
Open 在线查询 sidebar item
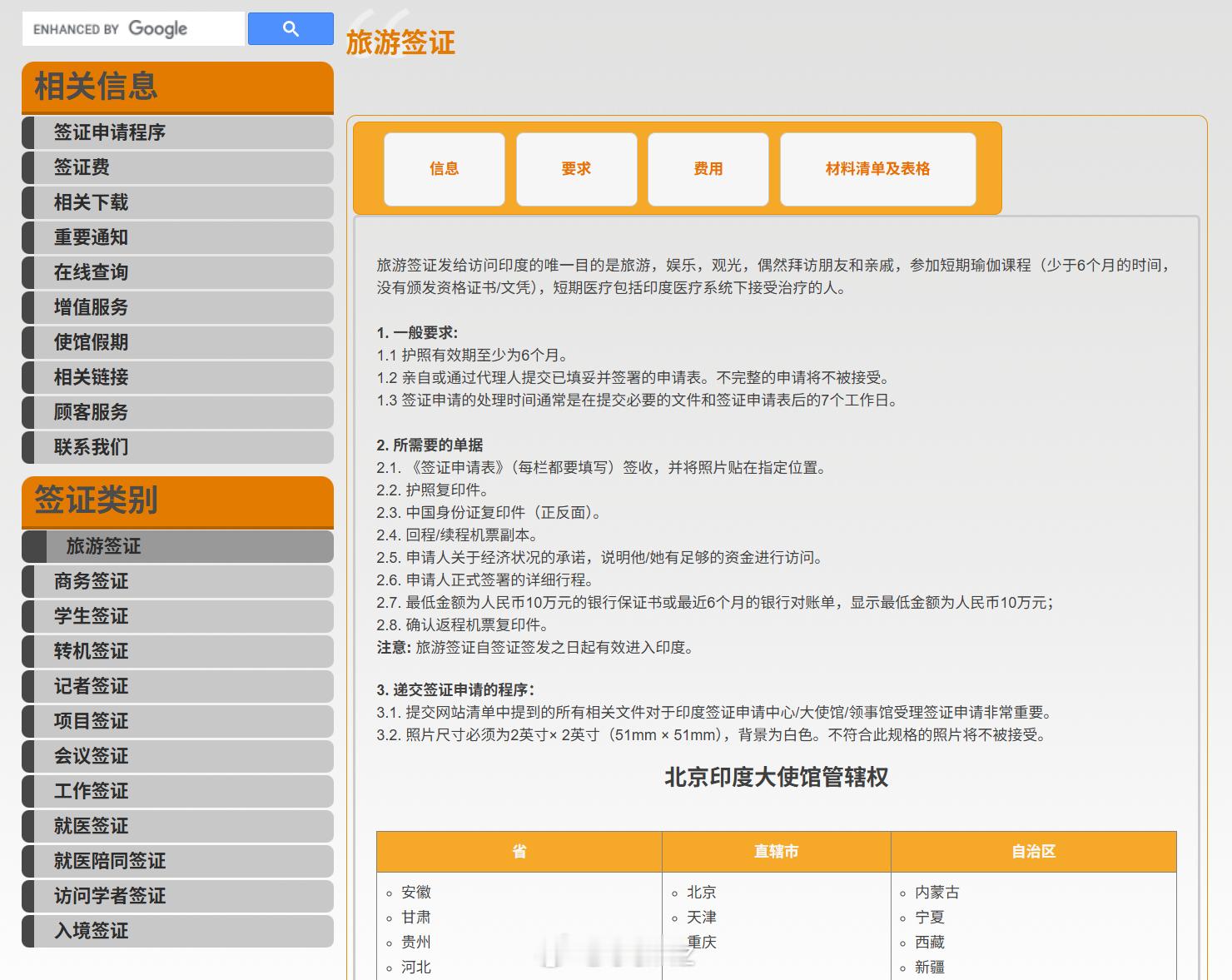(177, 272)
